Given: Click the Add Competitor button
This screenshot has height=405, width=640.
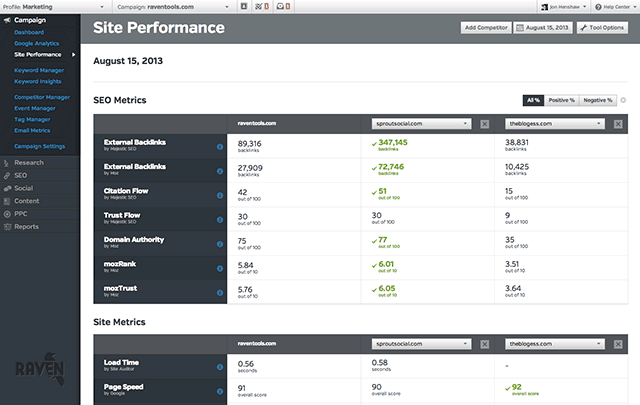Looking at the screenshot, I should pos(486,28).
